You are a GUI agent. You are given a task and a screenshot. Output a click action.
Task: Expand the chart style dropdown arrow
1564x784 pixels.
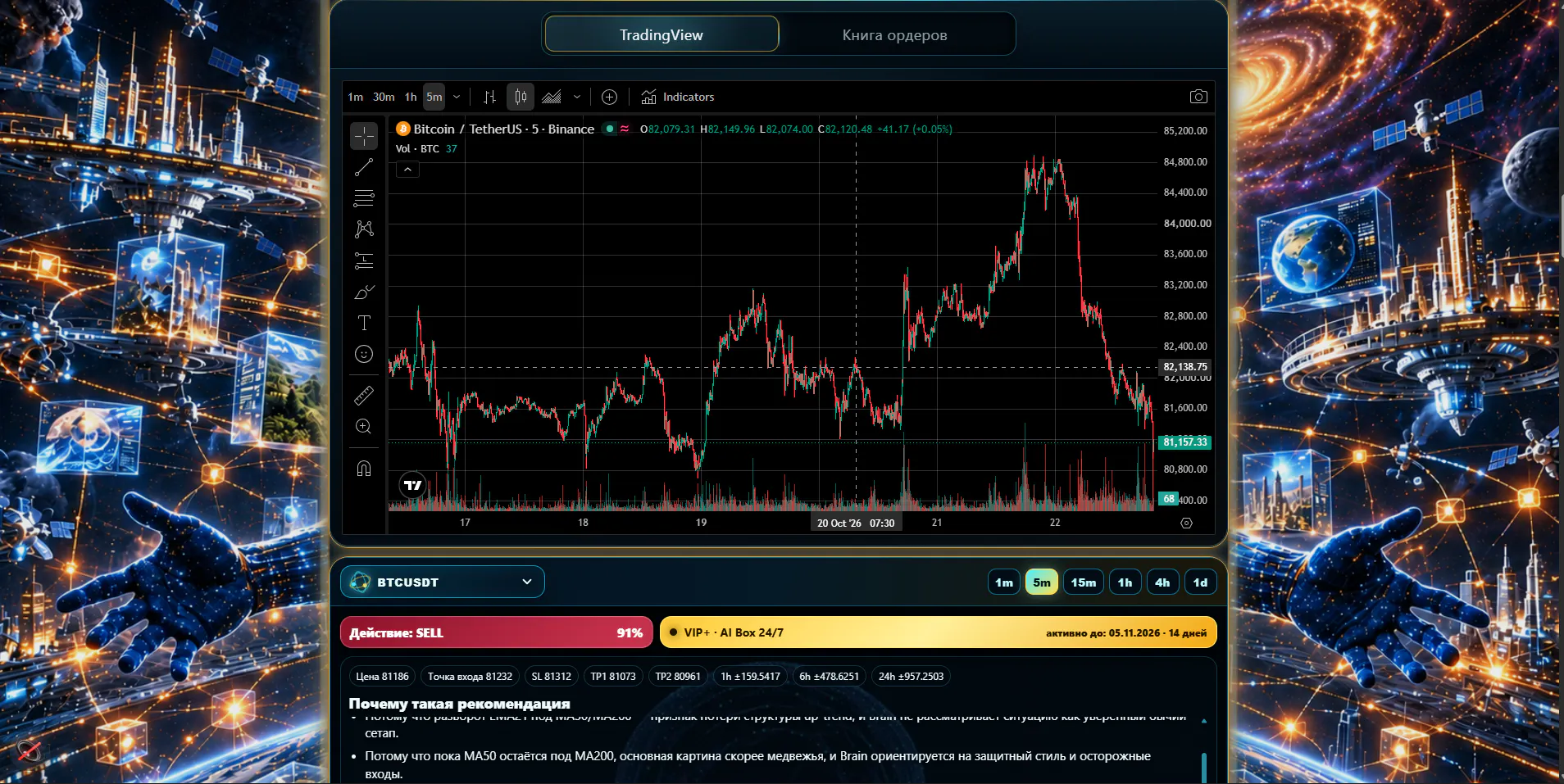577,97
